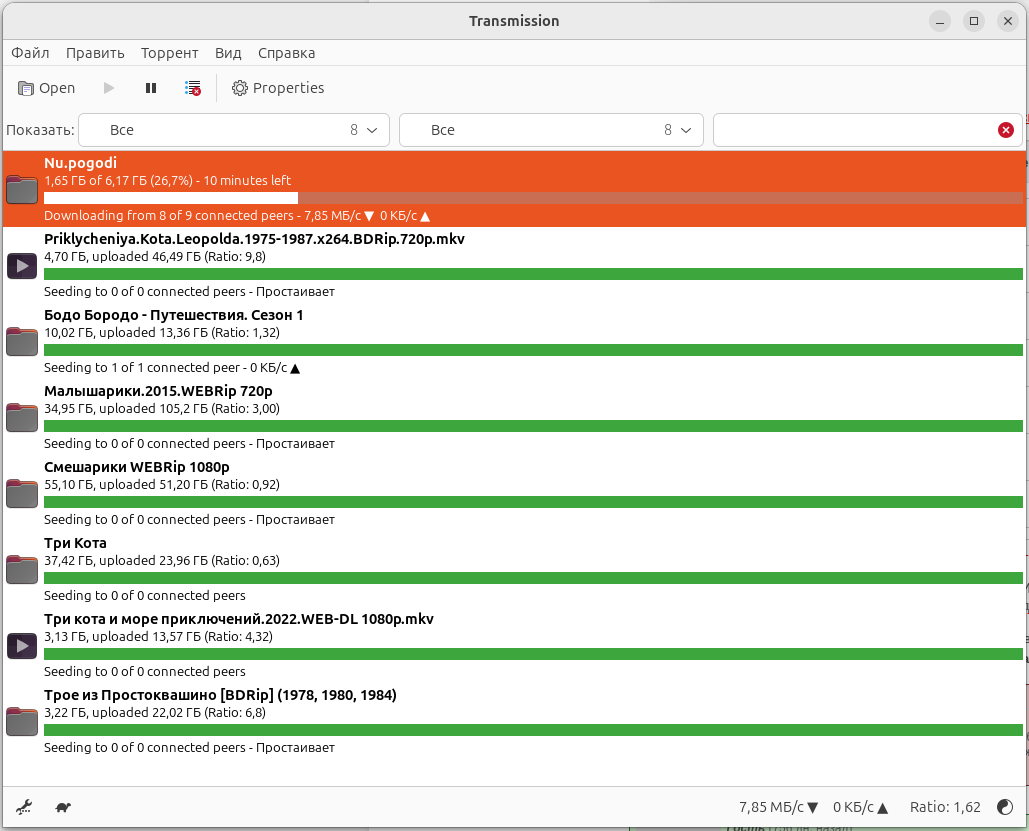Click the Open torrent toolbar button
1029x831 pixels.
coord(47,88)
